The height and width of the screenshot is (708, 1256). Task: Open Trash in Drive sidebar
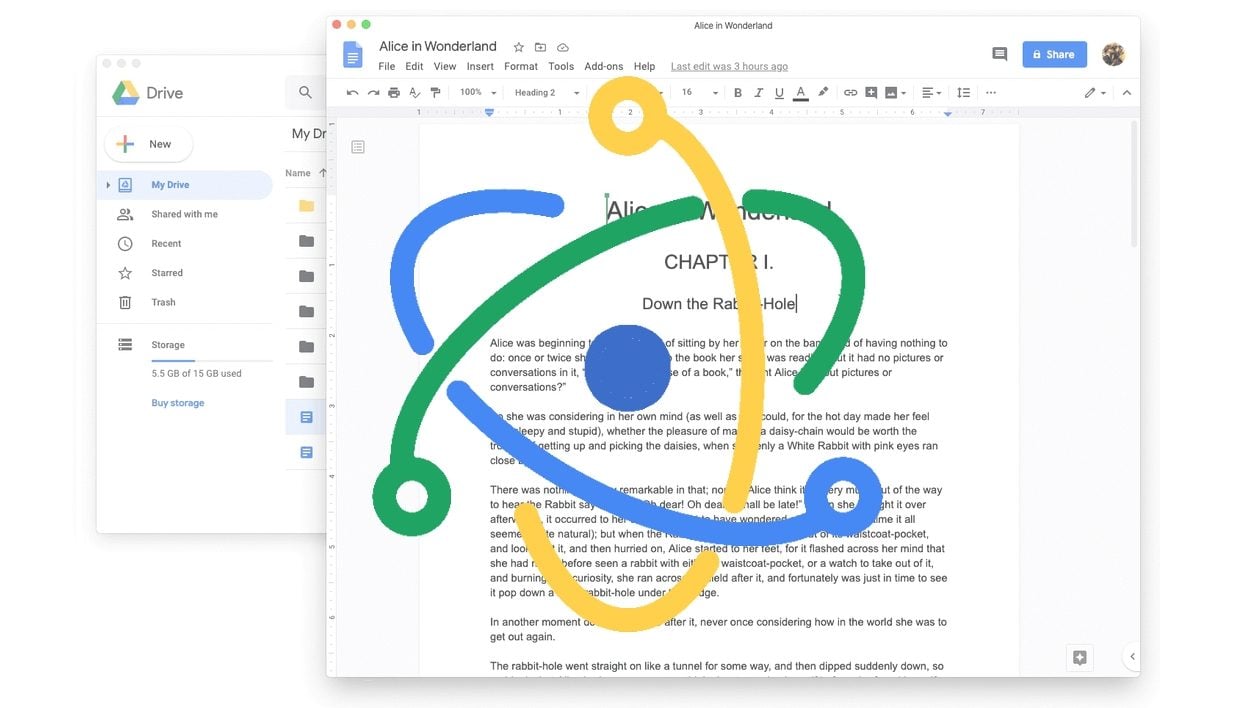pyautogui.click(x=163, y=302)
